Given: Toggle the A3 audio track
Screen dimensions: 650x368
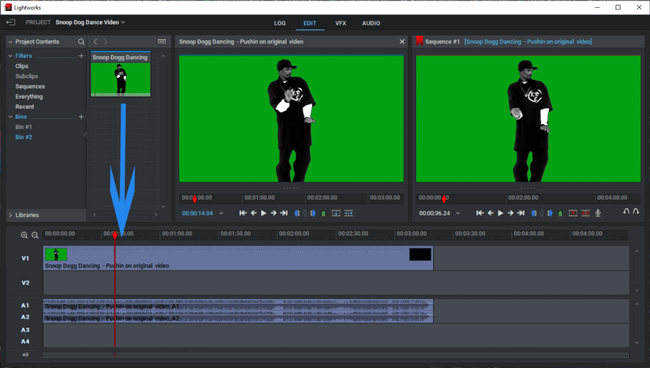Looking at the screenshot, I should pos(25,330).
